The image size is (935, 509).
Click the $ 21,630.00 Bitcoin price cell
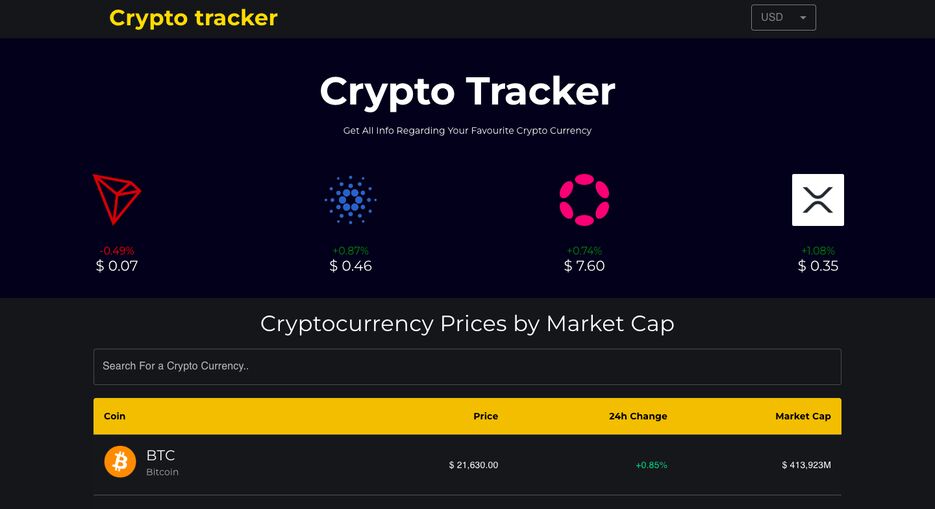(473, 465)
